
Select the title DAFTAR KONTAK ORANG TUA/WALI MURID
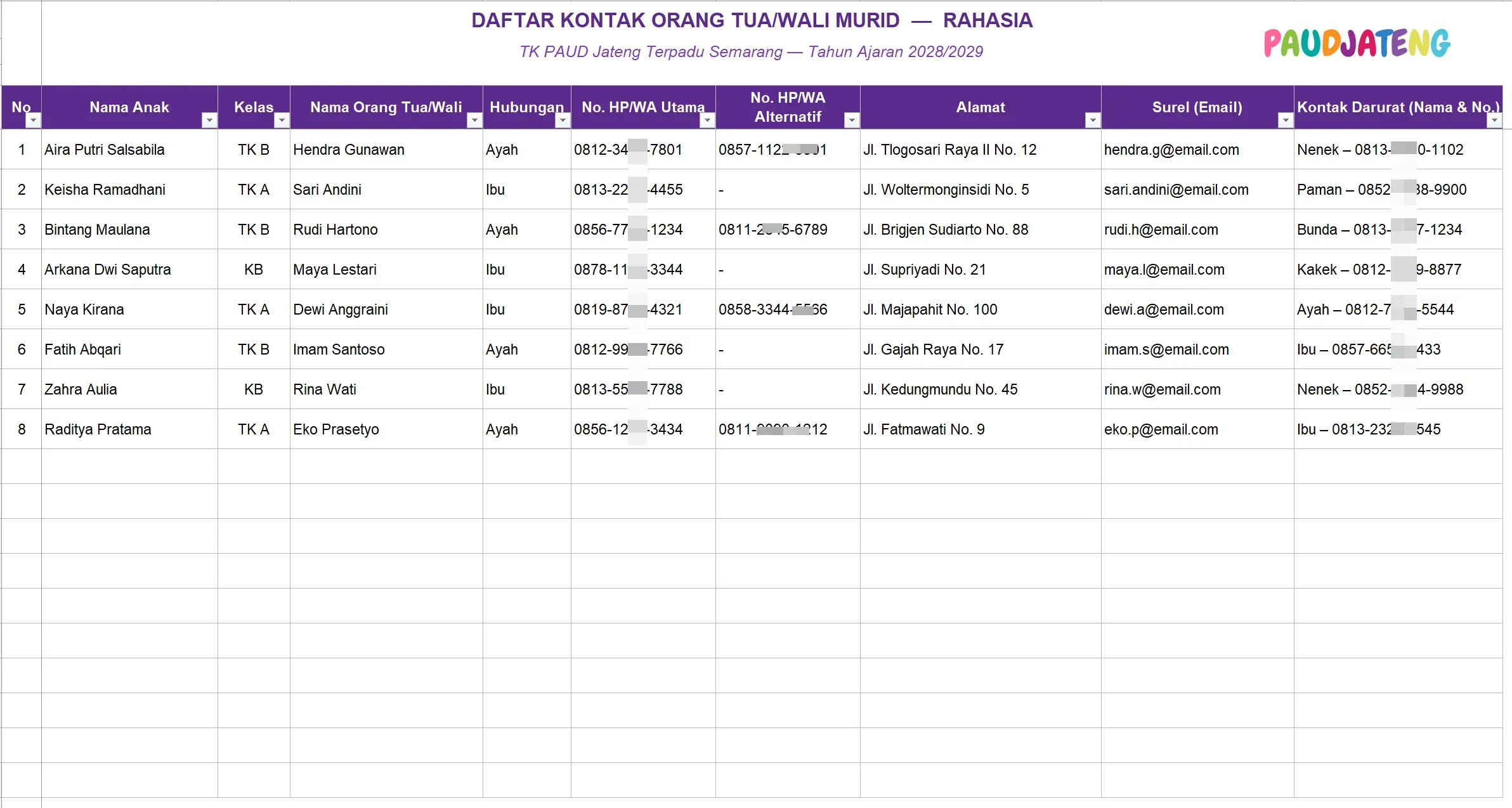coord(686,20)
